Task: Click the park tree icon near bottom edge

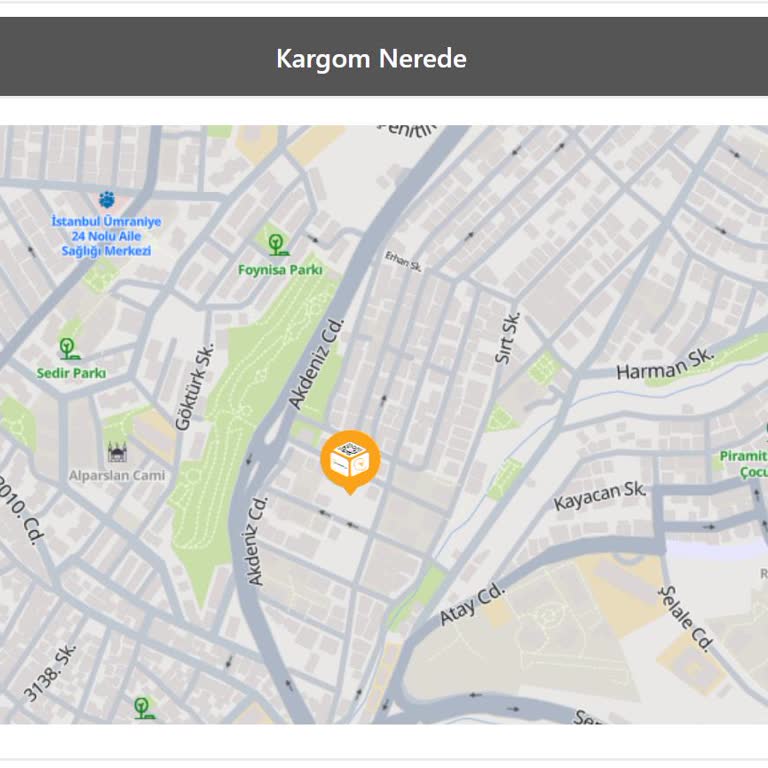Action: point(144,709)
